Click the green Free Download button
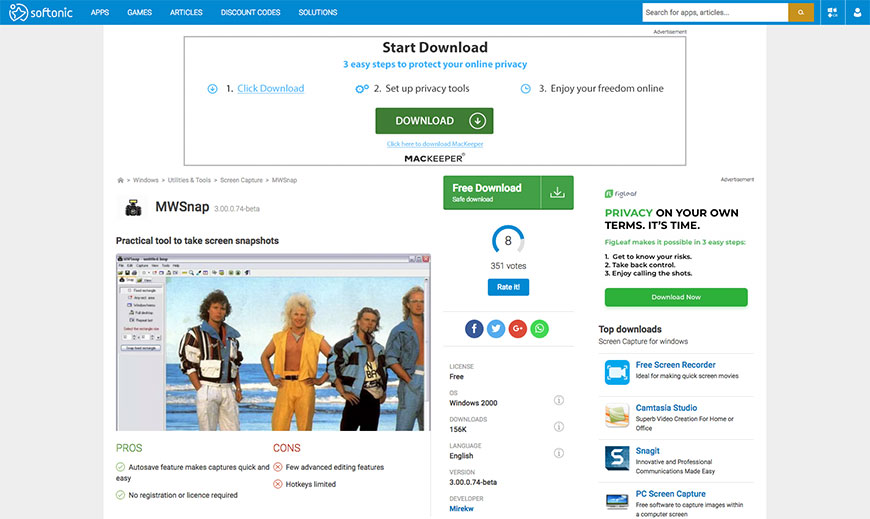This screenshot has width=870, height=519. point(492,192)
